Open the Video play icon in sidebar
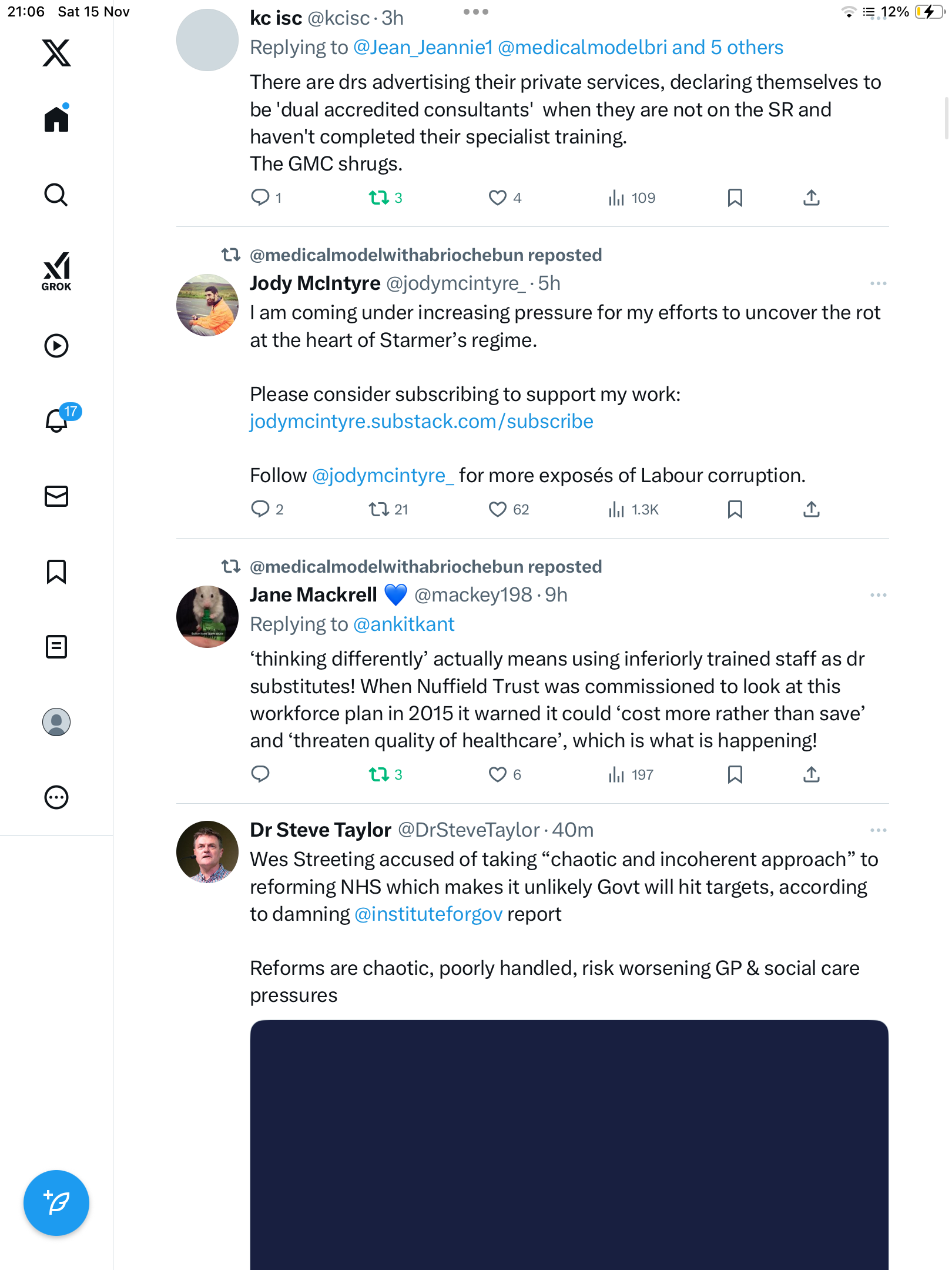 pos(56,346)
